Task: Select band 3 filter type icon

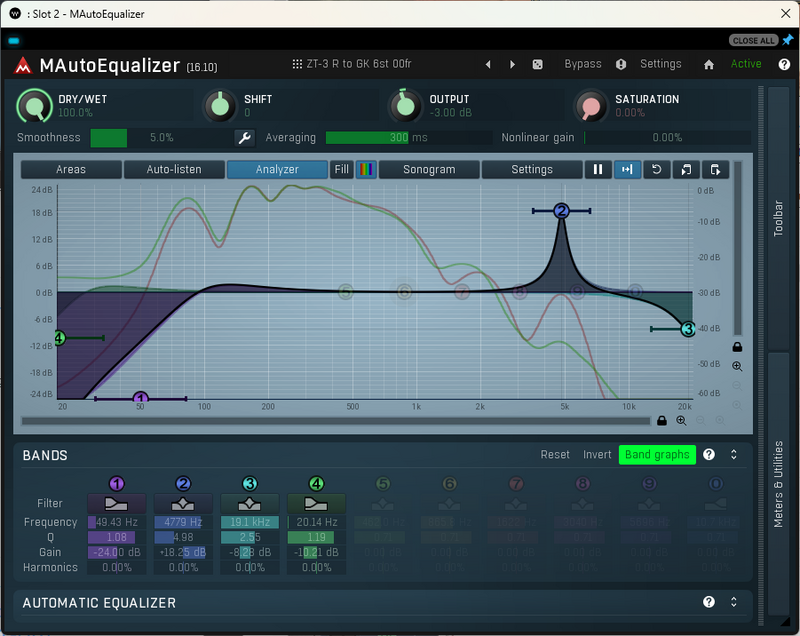Action: tap(249, 504)
